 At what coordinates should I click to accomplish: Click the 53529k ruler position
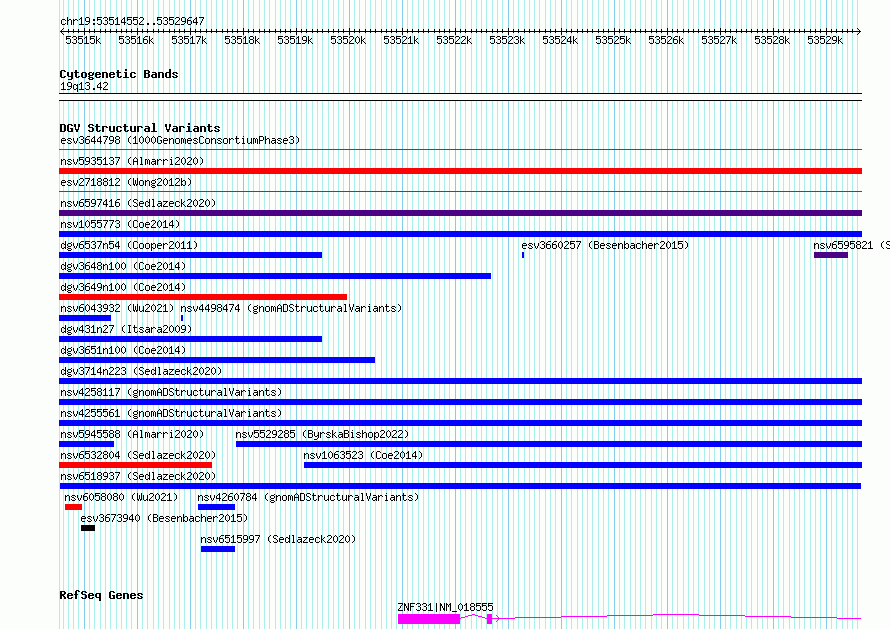[x=825, y=40]
